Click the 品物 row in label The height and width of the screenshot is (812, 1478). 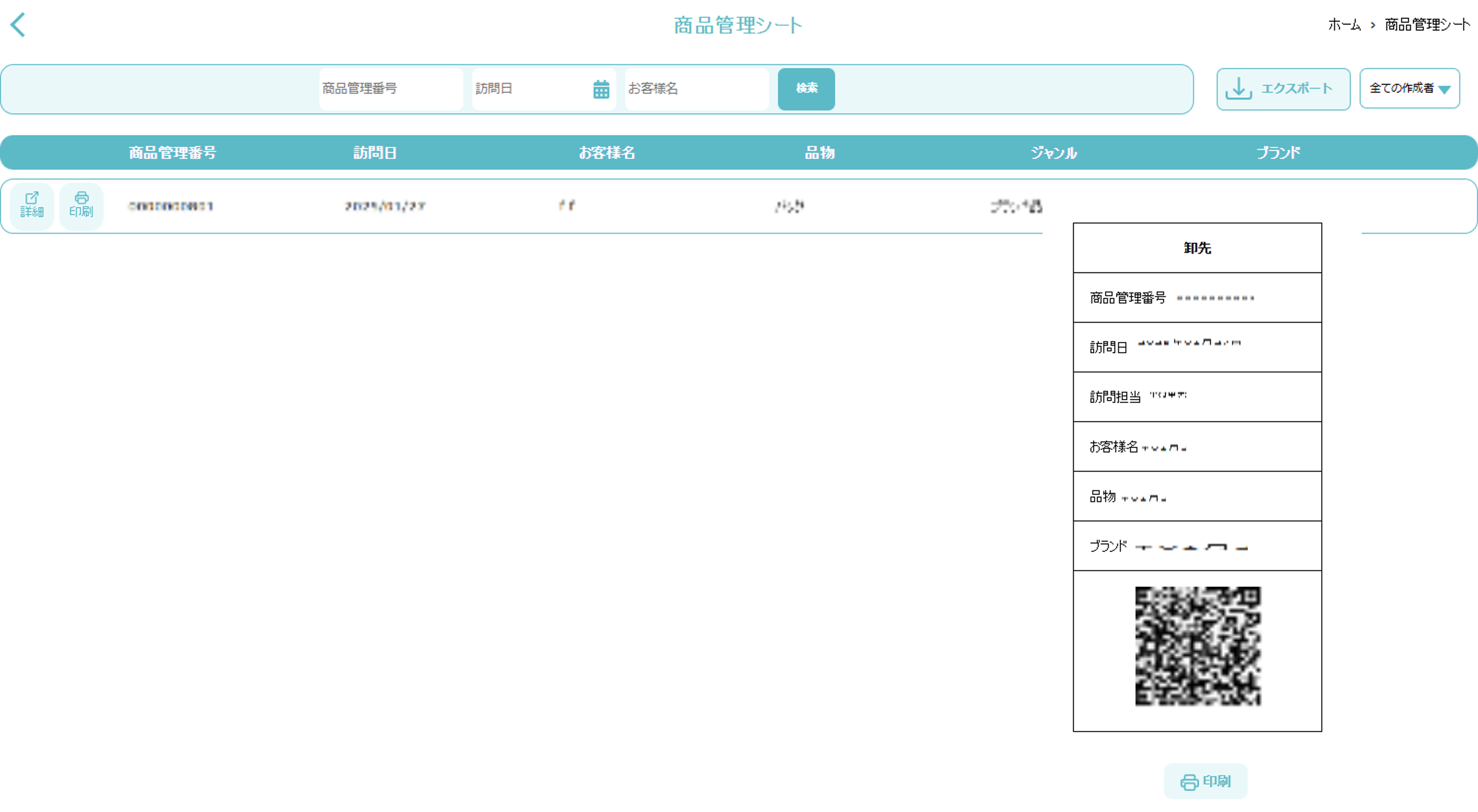click(1197, 496)
